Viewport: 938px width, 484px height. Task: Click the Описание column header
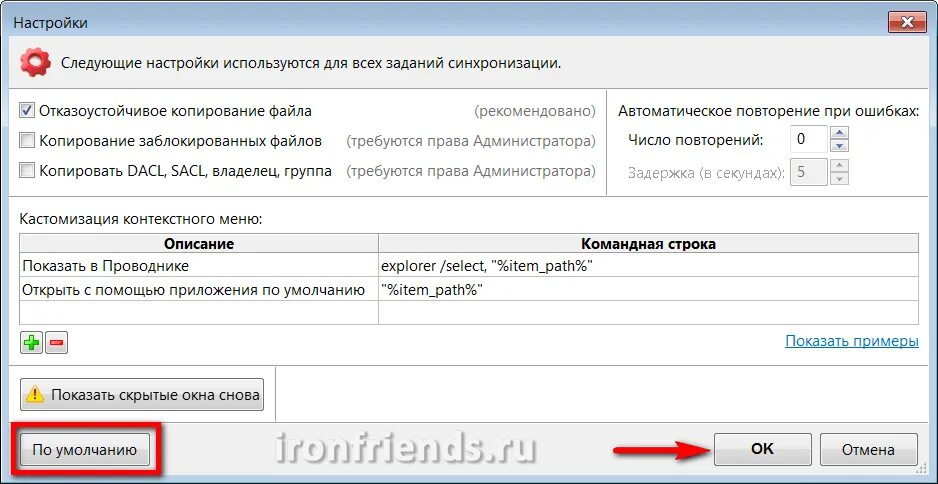(199, 244)
